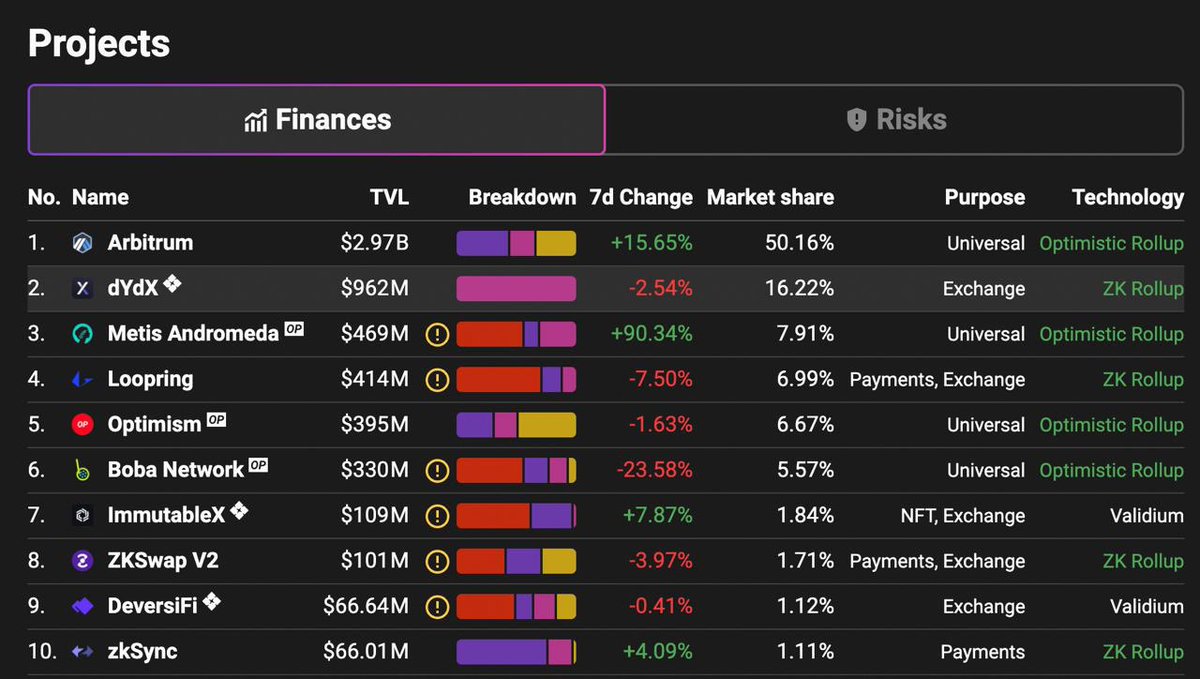The width and height of the screenshot is (1200, 679).
Task: Click the dYdX project logo
Action: pos(83,289)
